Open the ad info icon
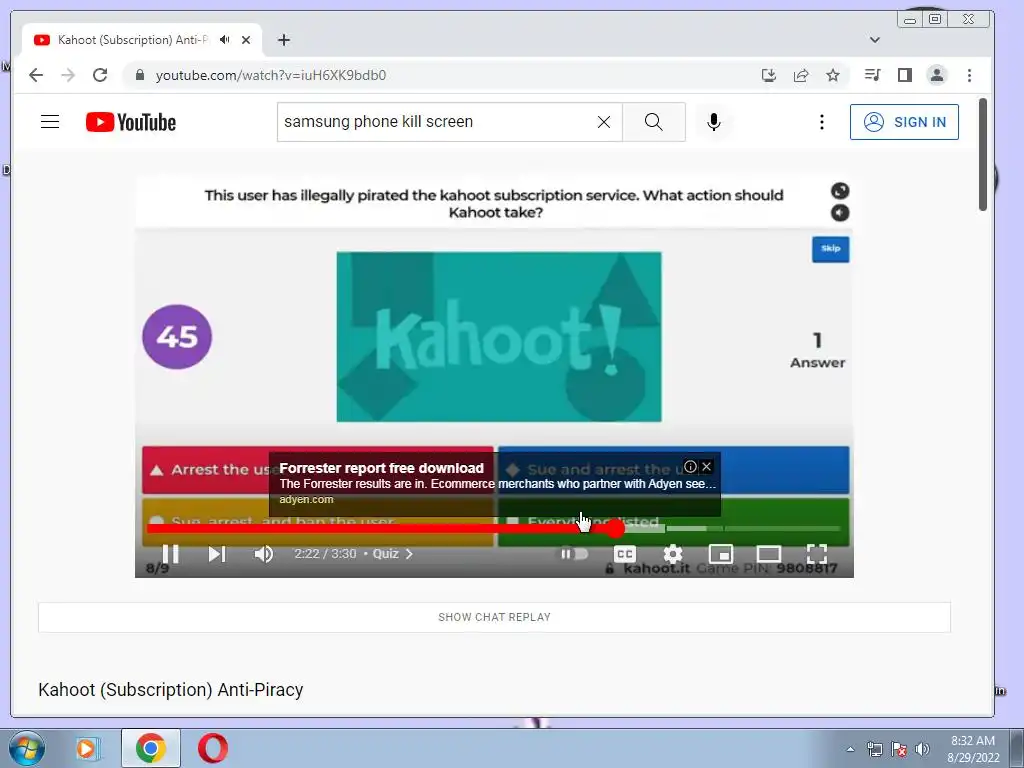Image resolution: width=1024 pixels, height=768 pixels. coord(690,466)
